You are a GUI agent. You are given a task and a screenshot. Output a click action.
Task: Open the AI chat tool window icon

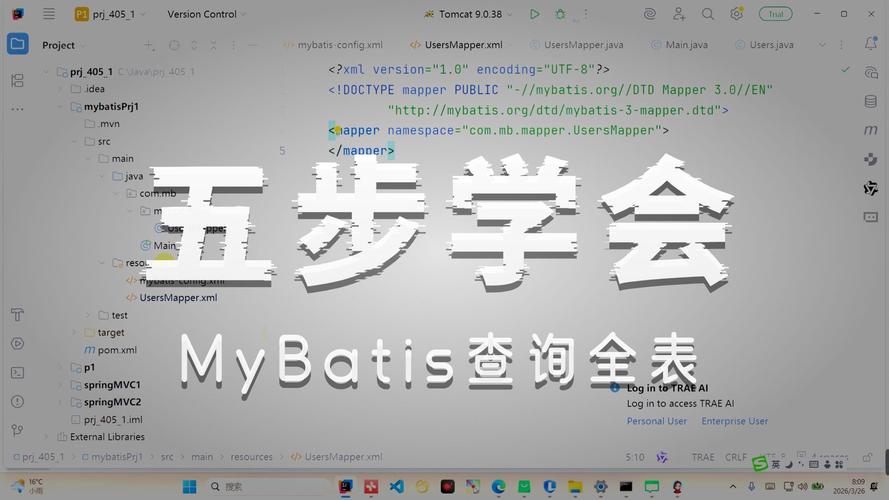[x=871, y=73]
